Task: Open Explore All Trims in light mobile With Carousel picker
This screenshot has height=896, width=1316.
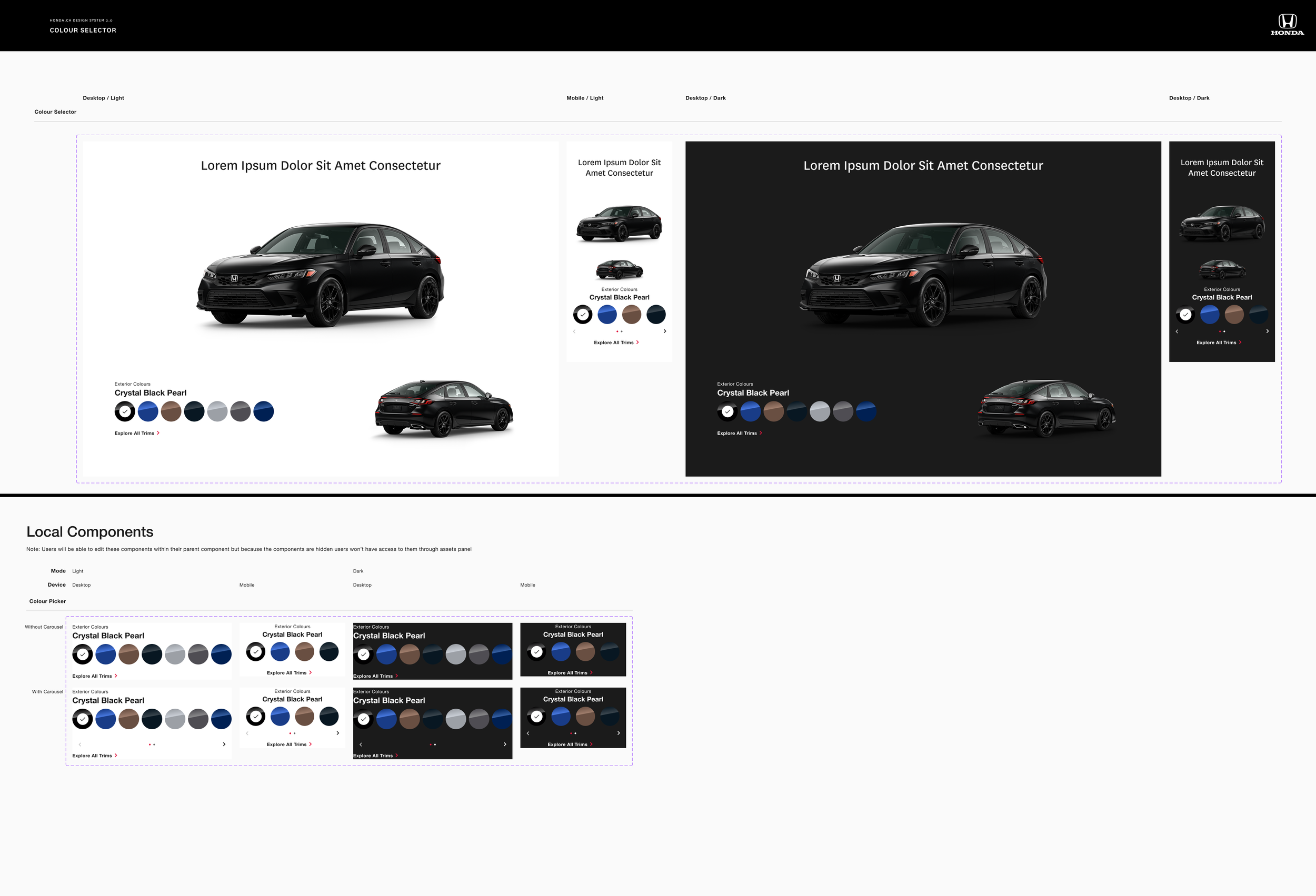Action: [x=290, y=744]
